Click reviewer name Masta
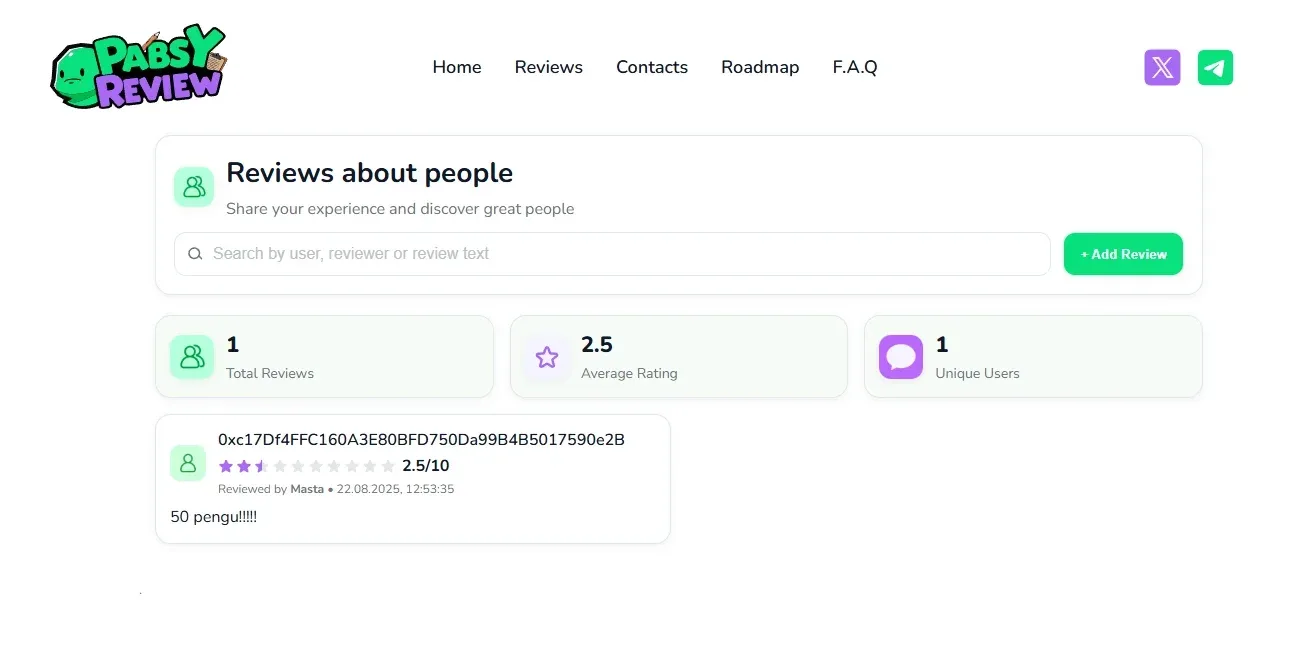The image size is (1294, 672). click(x=307, y=489)
